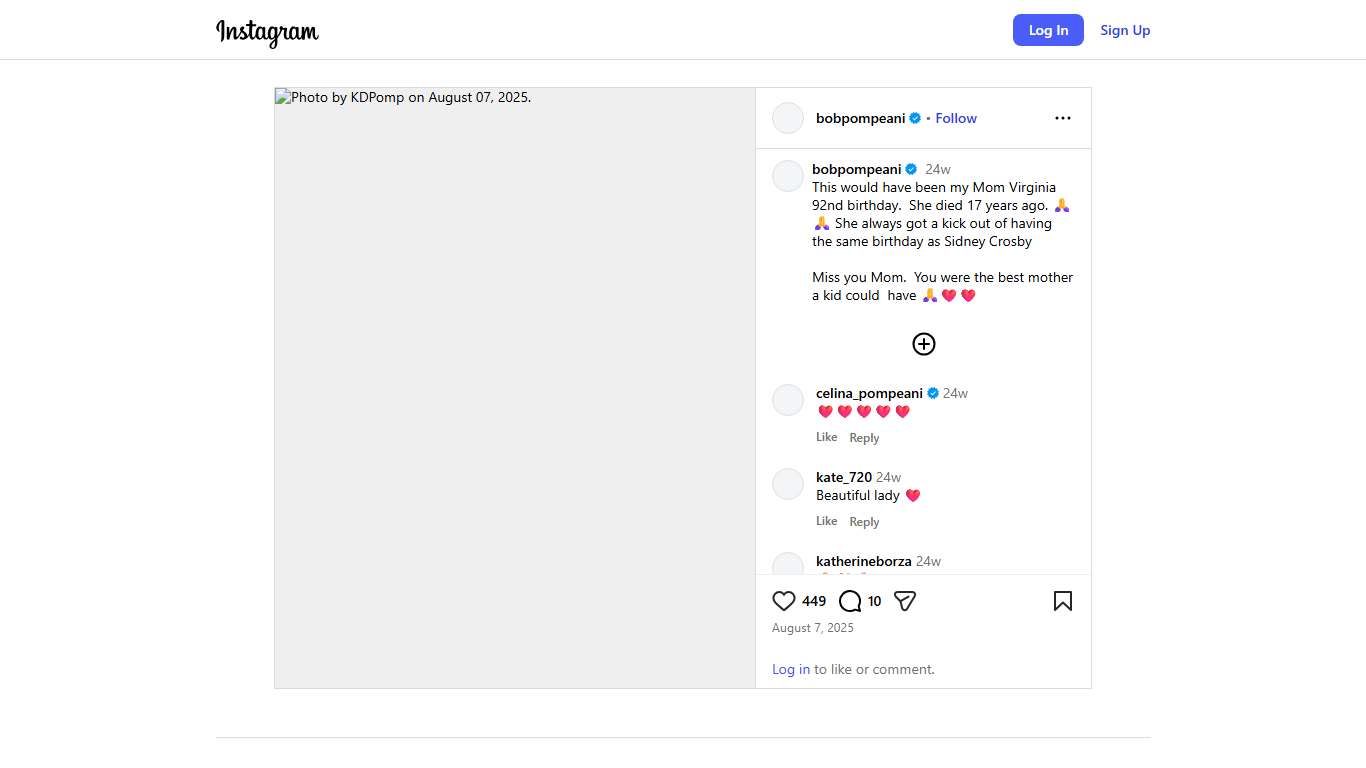Click the Instagram logo
Image resolution: width=1366 pixels, height=768 pixels.
pyautogui.click(x=267, y=31)
